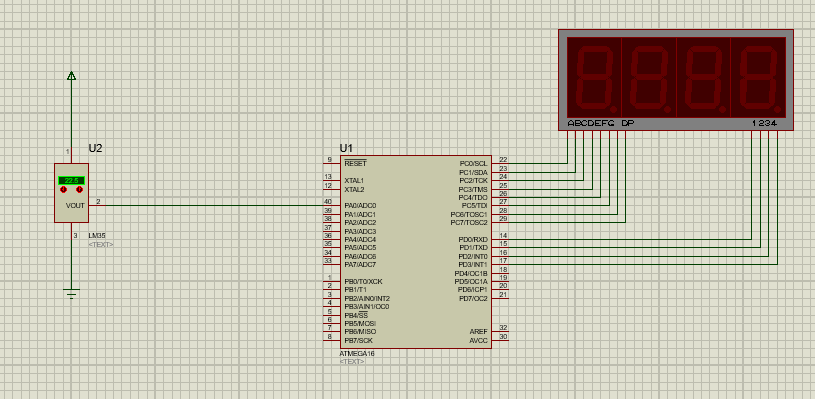Click the first digit of seven-segment display

[x=594, y=77]
